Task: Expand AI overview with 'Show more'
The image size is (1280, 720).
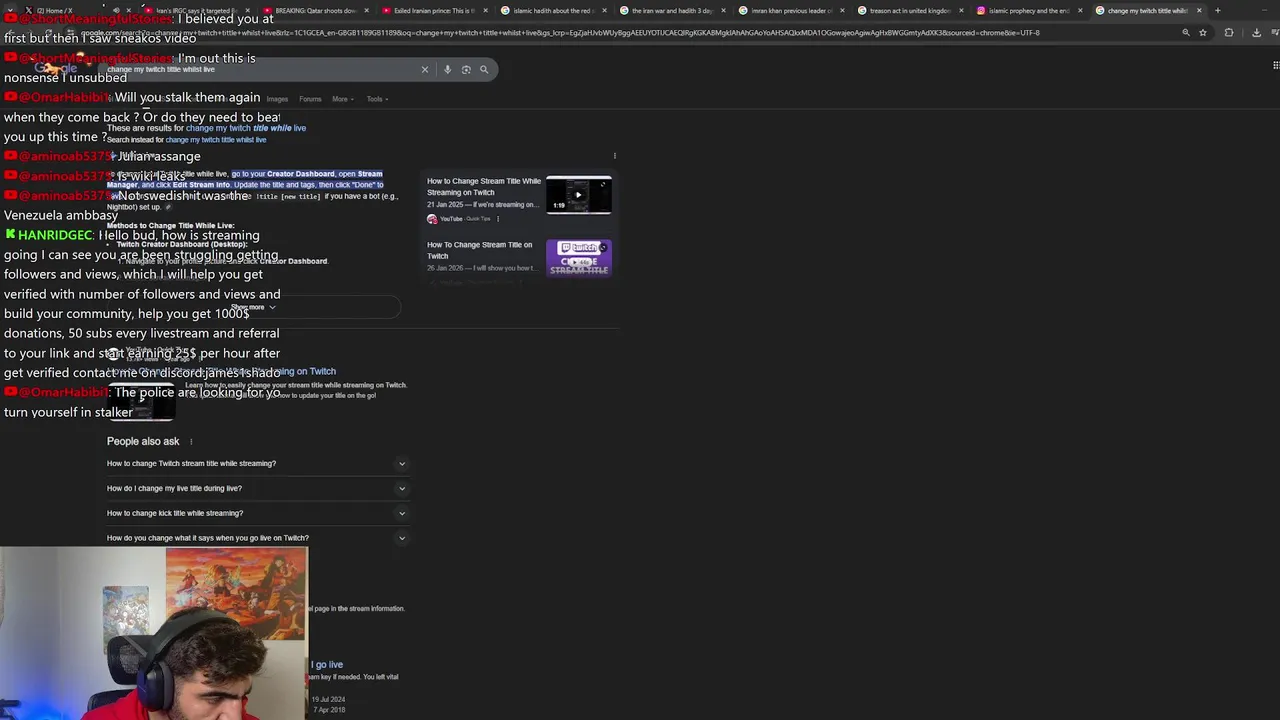Action: [253, 307]
